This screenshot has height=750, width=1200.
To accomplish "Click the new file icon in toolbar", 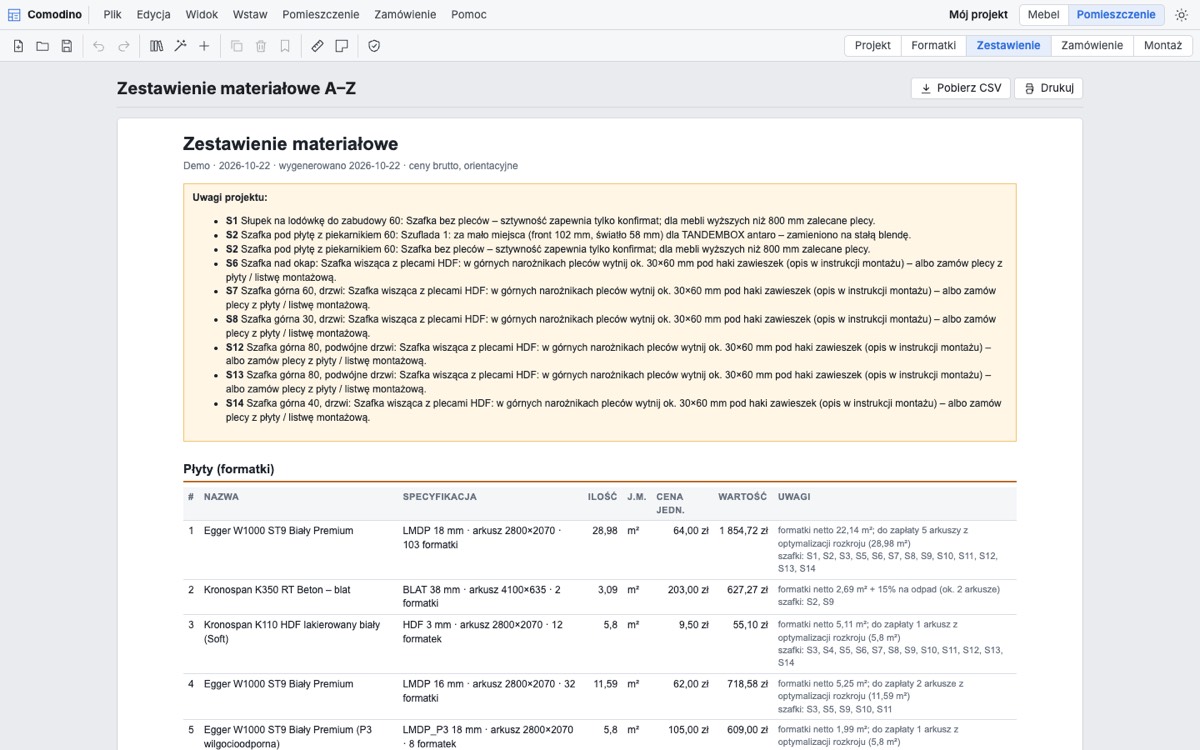I will (x=18, y=46).
